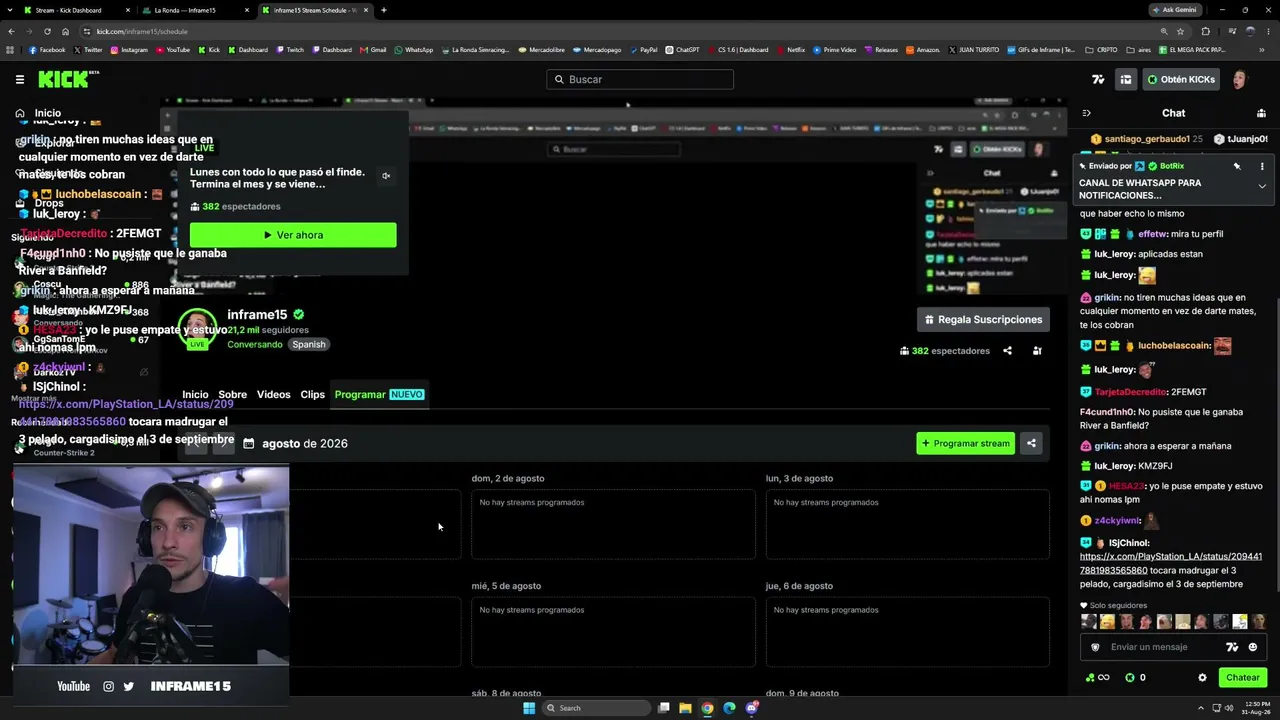Open the Kick sidebar hamburger menu
Viewport: 1280px width, 720px height.
click(20, 79)
